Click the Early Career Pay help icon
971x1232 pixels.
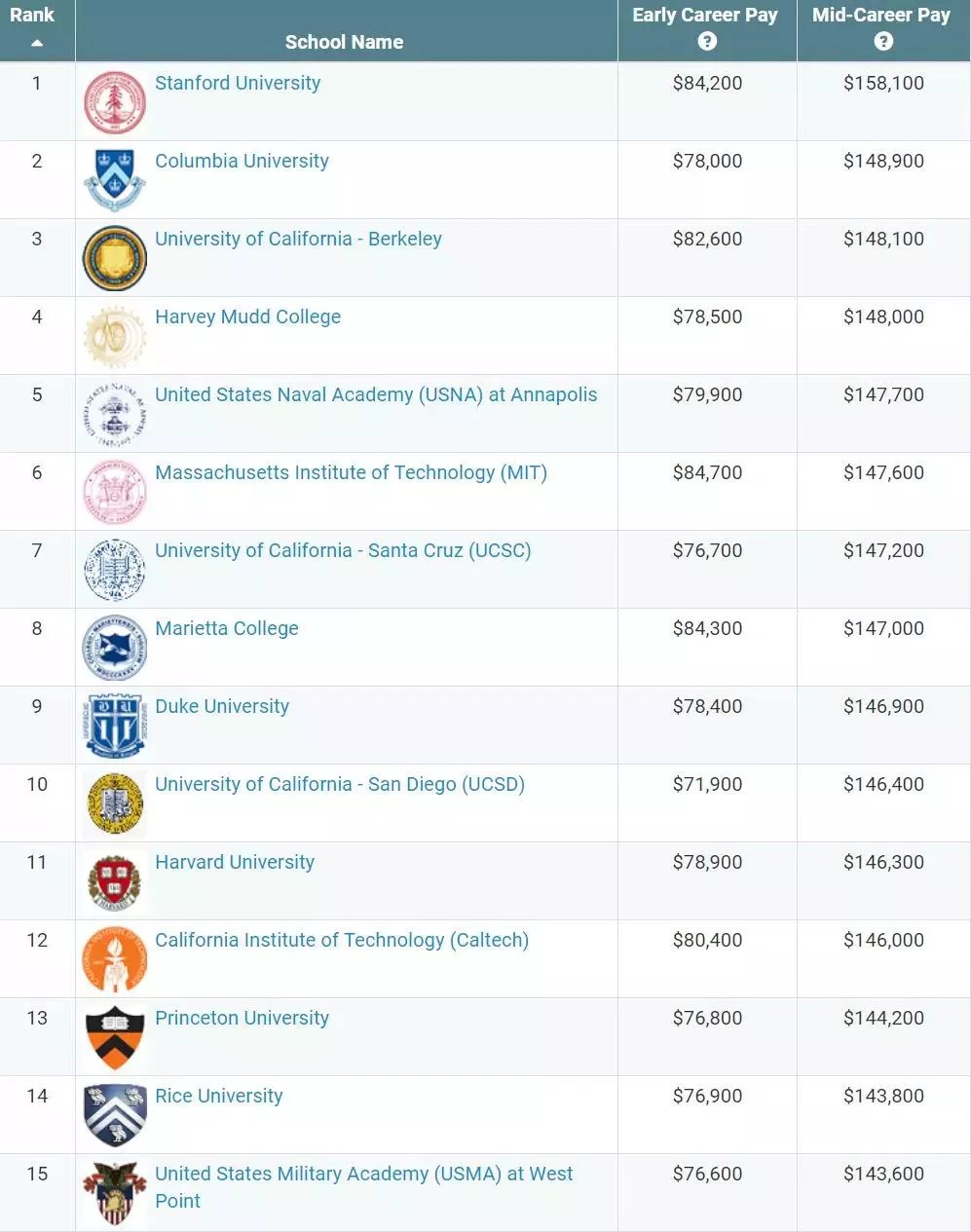[x=707, y=41]
